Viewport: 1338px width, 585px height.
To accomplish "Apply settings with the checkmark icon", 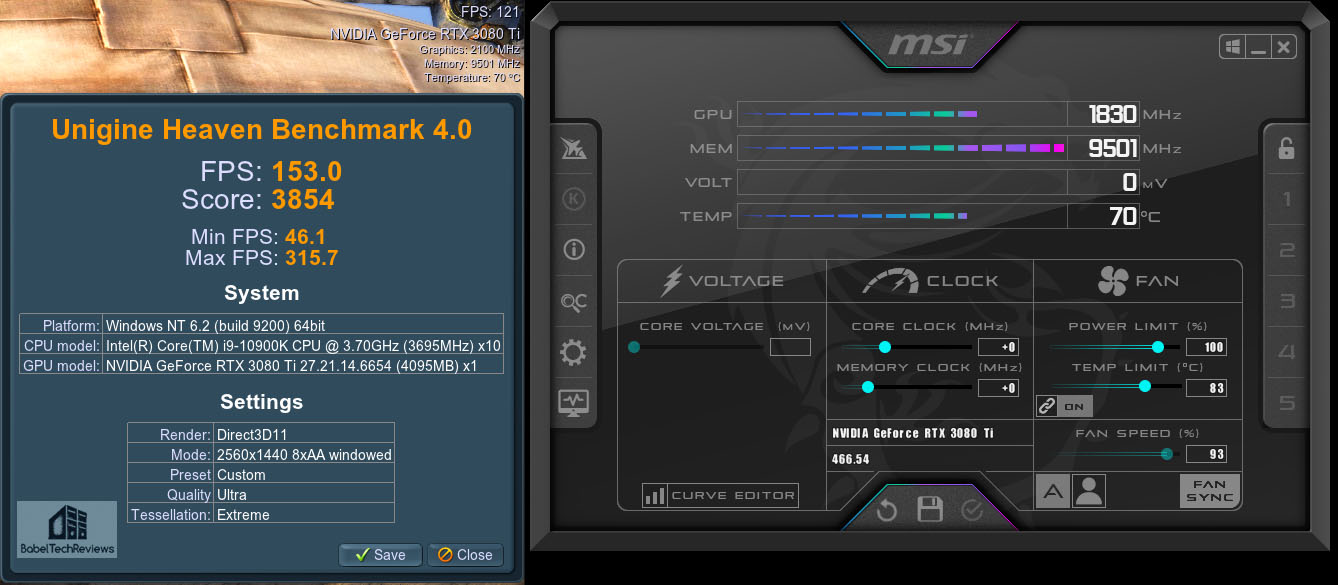I will click(x=972, y=511).
